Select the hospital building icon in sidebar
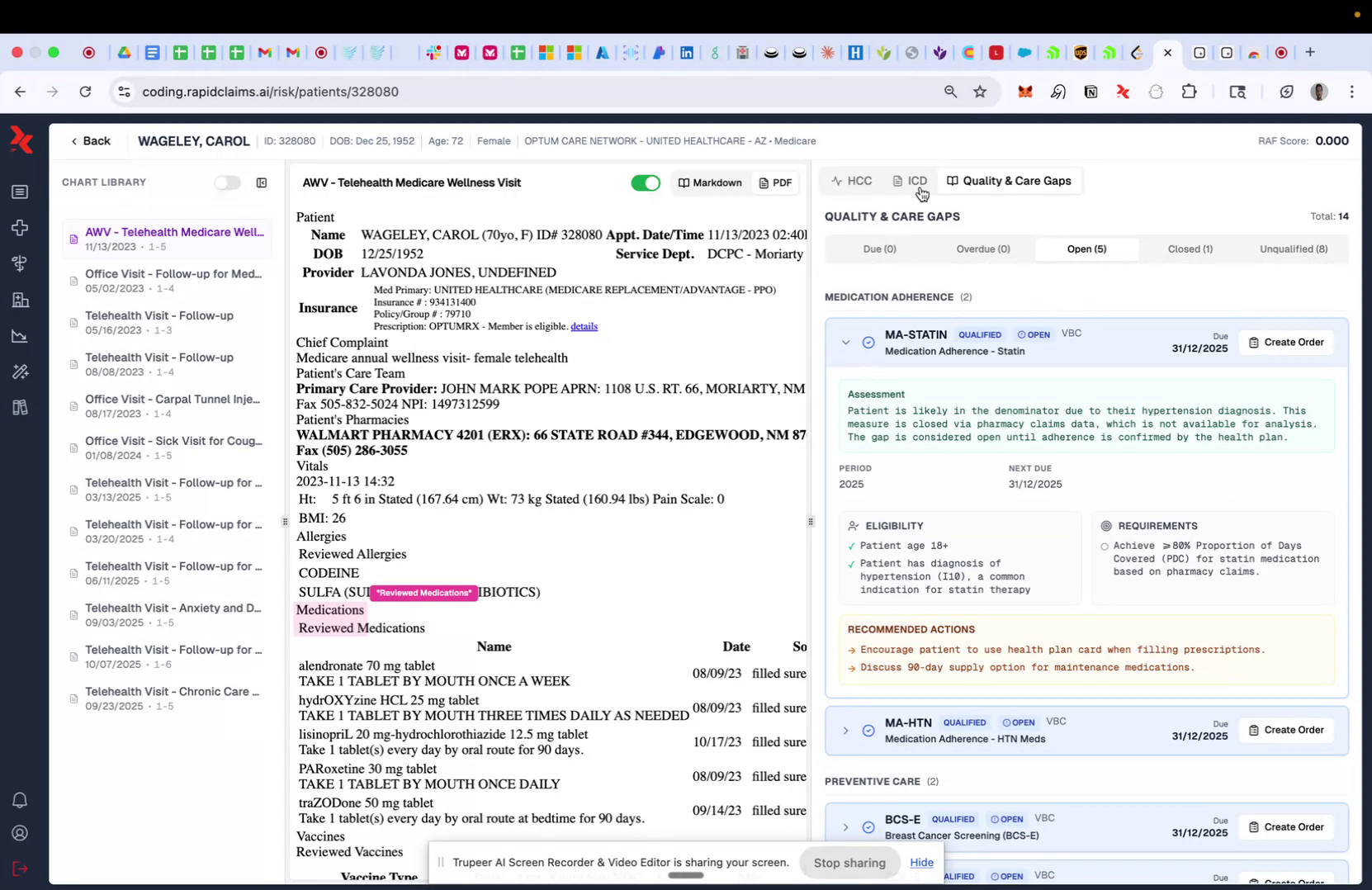The height and width of the screenshot is (890, 1372). (x=20, y=300)
